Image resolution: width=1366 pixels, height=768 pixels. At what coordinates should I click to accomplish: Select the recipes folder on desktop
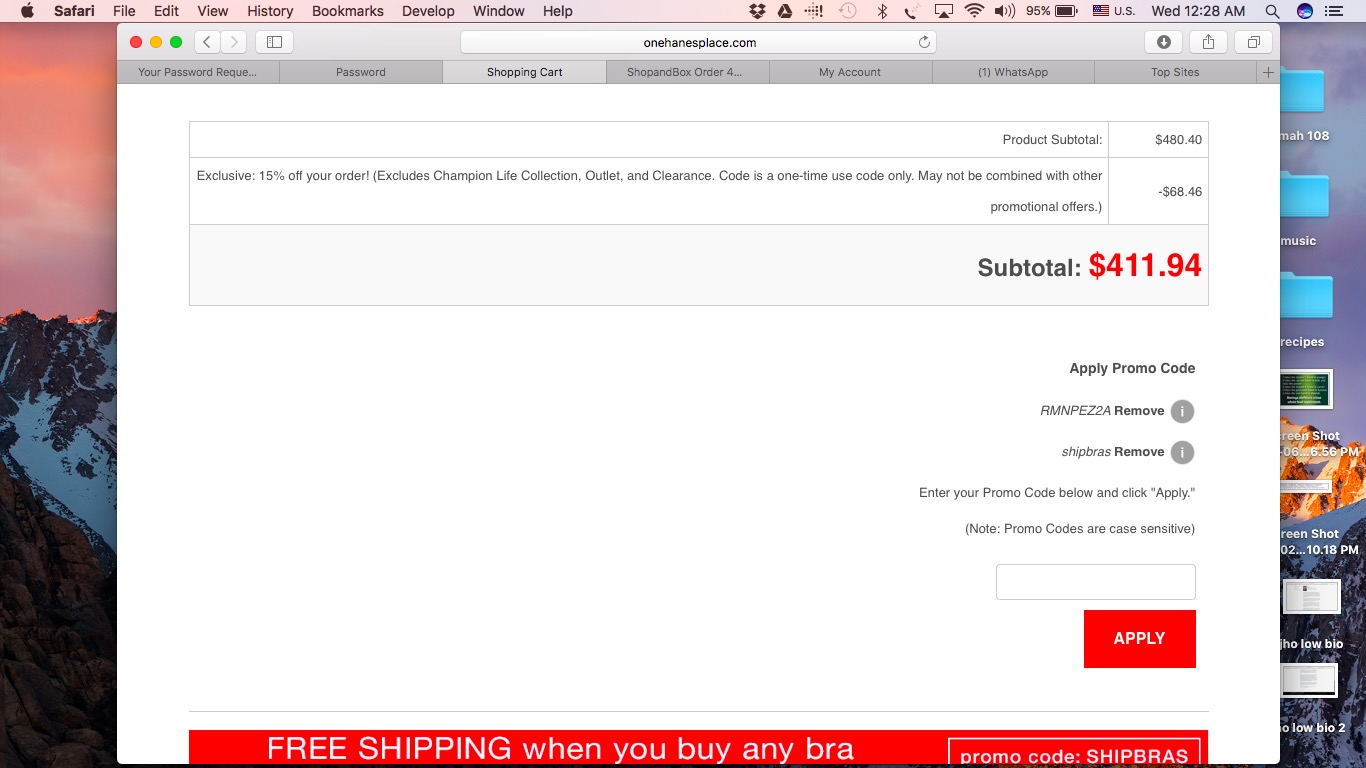click(x=1304, y=309)
